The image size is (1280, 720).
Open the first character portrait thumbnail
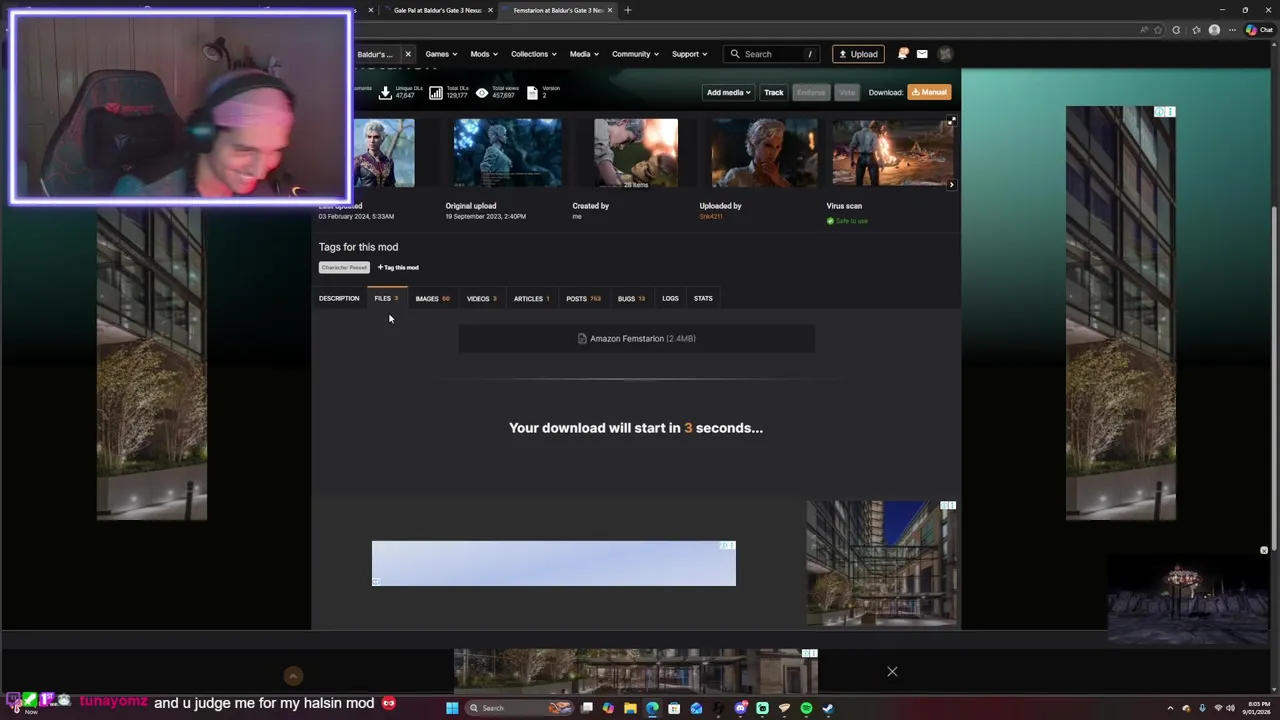click(384, 152)
